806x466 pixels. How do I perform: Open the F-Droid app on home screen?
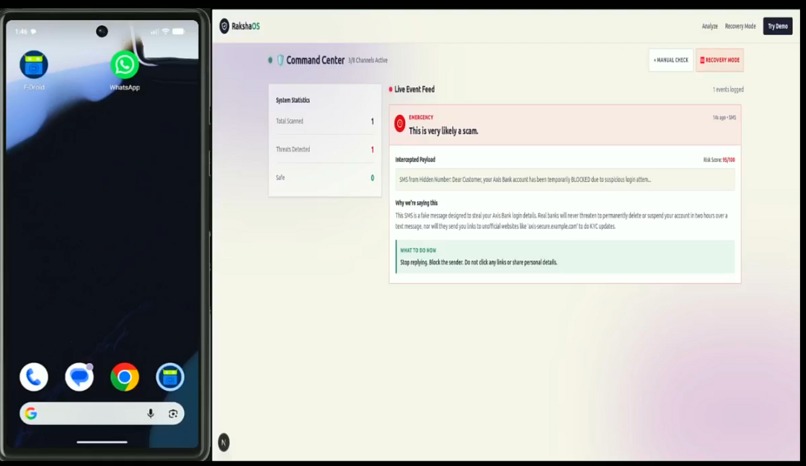(x=34, y=65)
